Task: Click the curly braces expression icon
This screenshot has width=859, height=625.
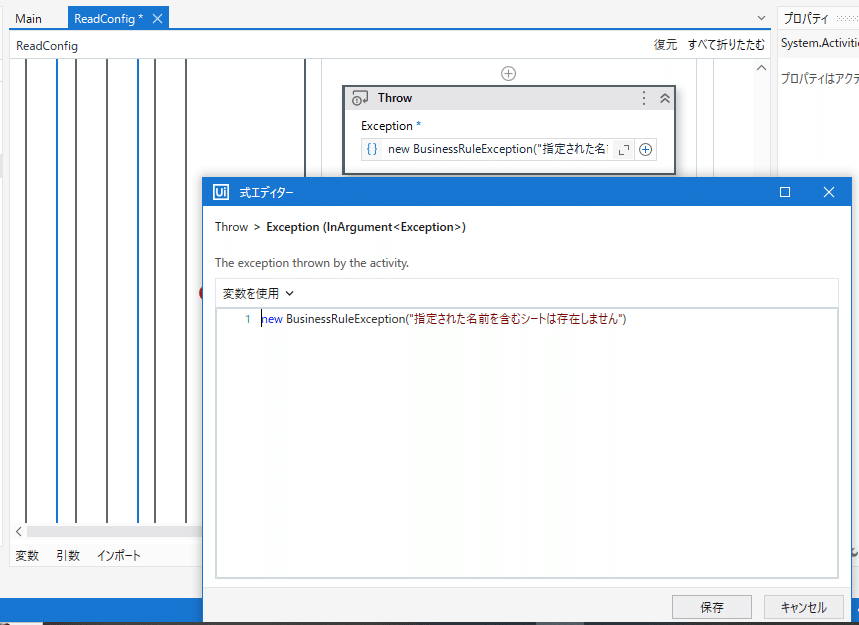Action: pos(372,149)
